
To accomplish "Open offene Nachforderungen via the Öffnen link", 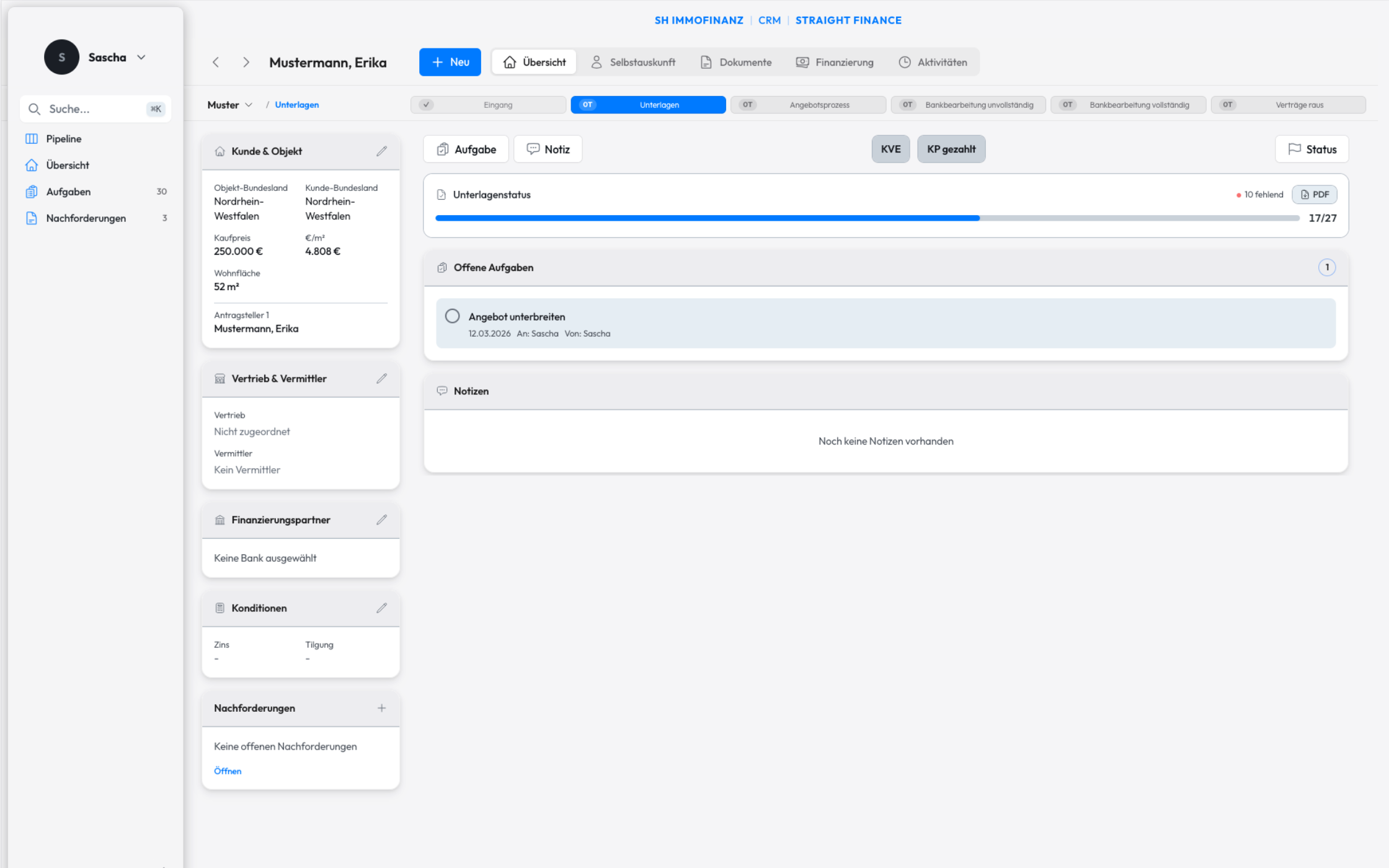I will coord(228,771).
